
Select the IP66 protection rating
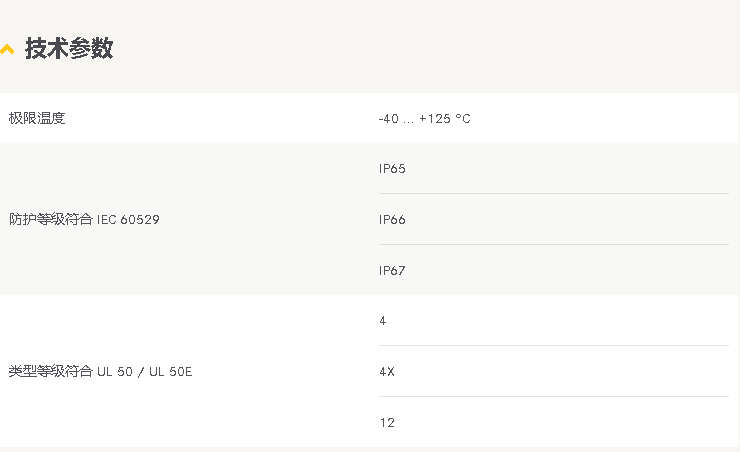point(392,220)
